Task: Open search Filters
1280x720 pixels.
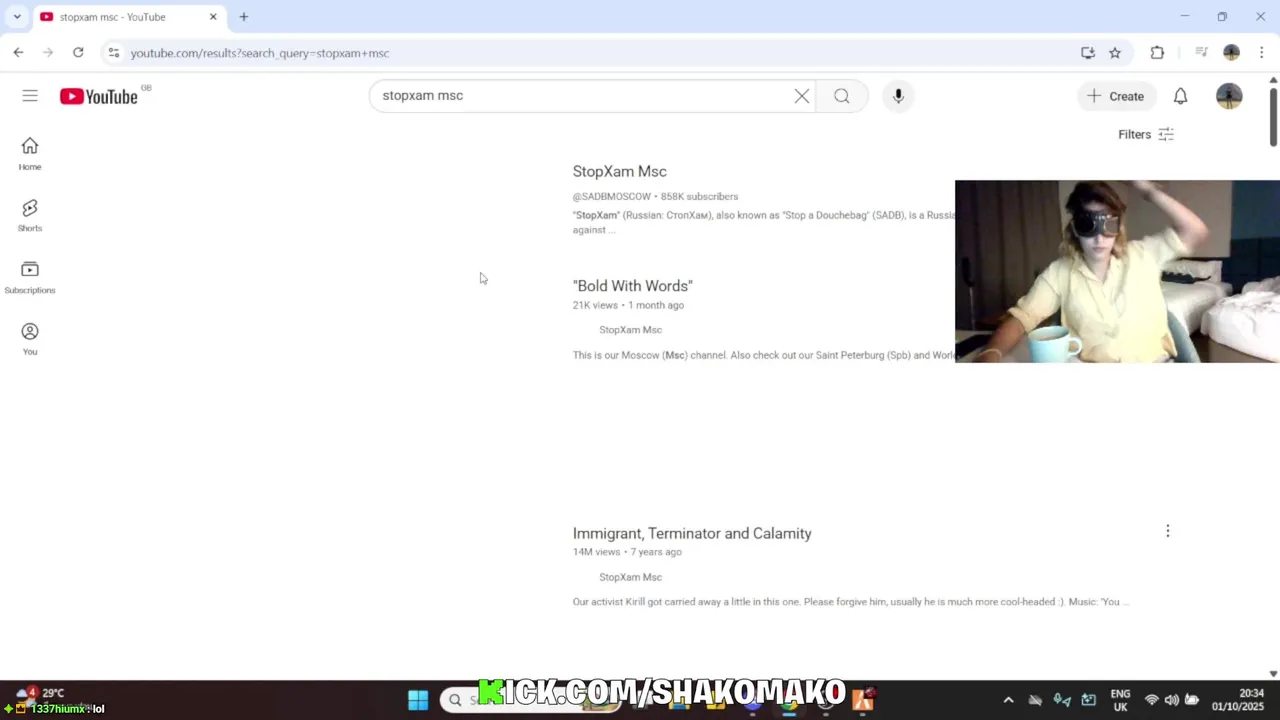Action: pos(1146,134)
